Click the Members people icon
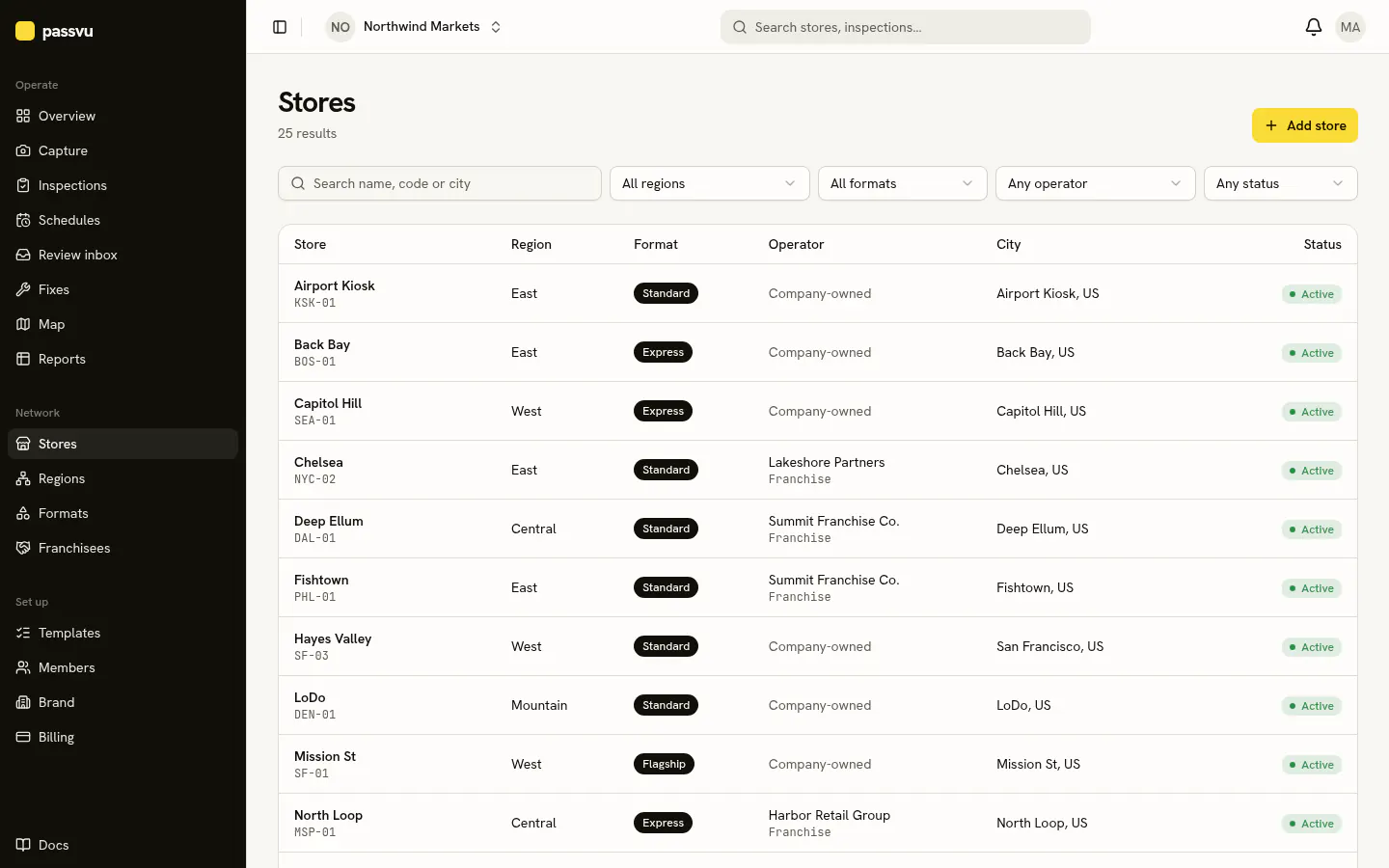Image resolution: width=1389 pixels, height=868 pixels. 23,667
